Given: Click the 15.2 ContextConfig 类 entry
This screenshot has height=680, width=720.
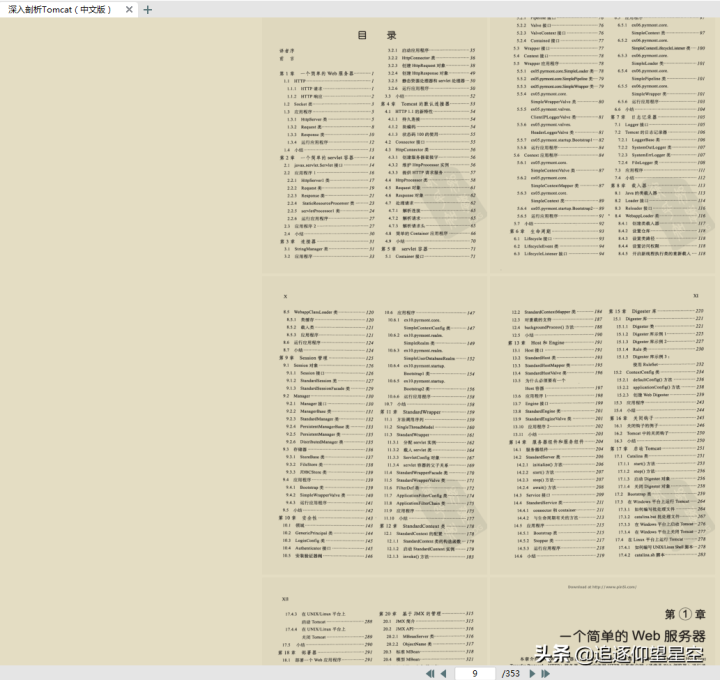Looking at the screenshot, I should coord(659,372).
